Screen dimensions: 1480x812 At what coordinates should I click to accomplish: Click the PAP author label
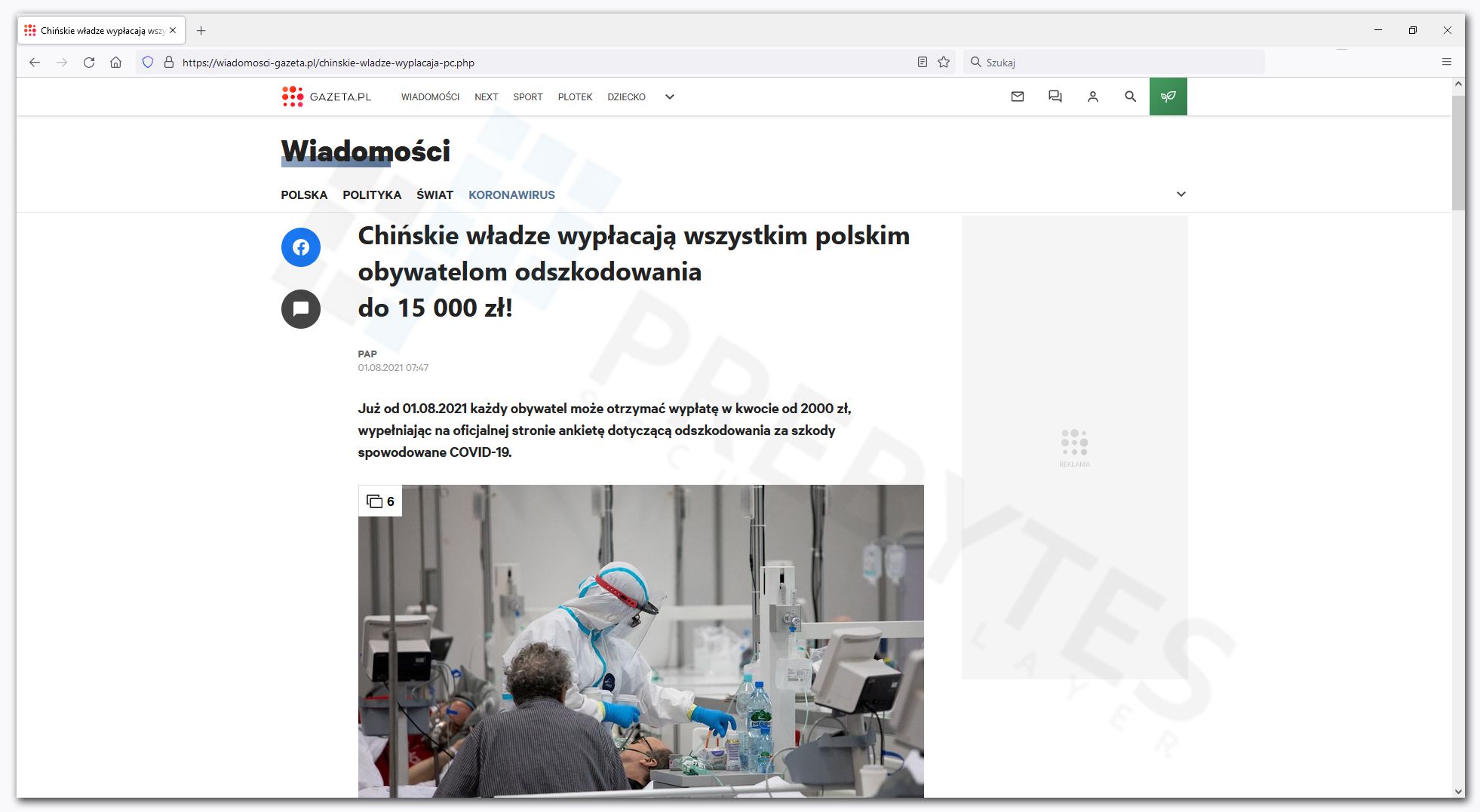(x=367, y=354)
